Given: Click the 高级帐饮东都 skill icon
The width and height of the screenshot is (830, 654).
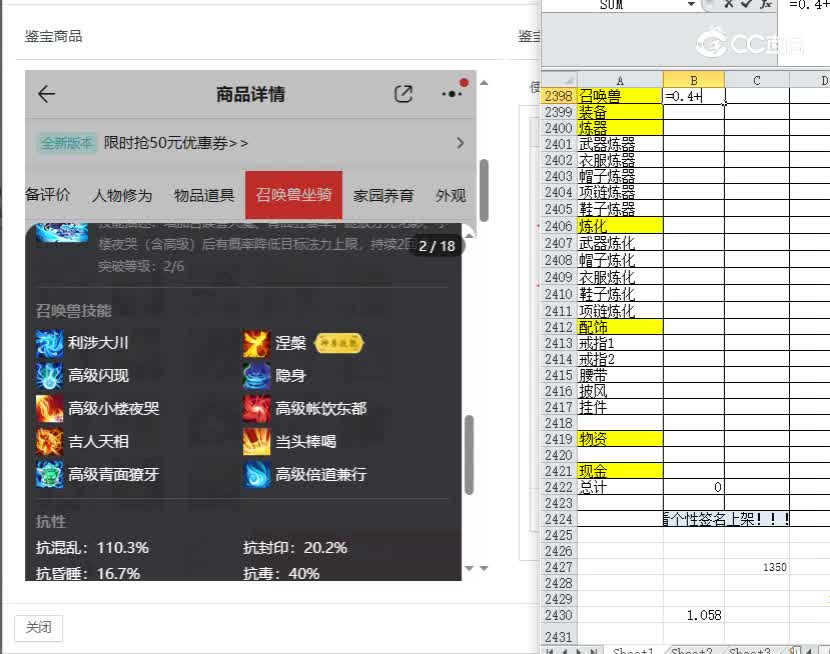Looking at the screenshot, I should coord(257,408).
